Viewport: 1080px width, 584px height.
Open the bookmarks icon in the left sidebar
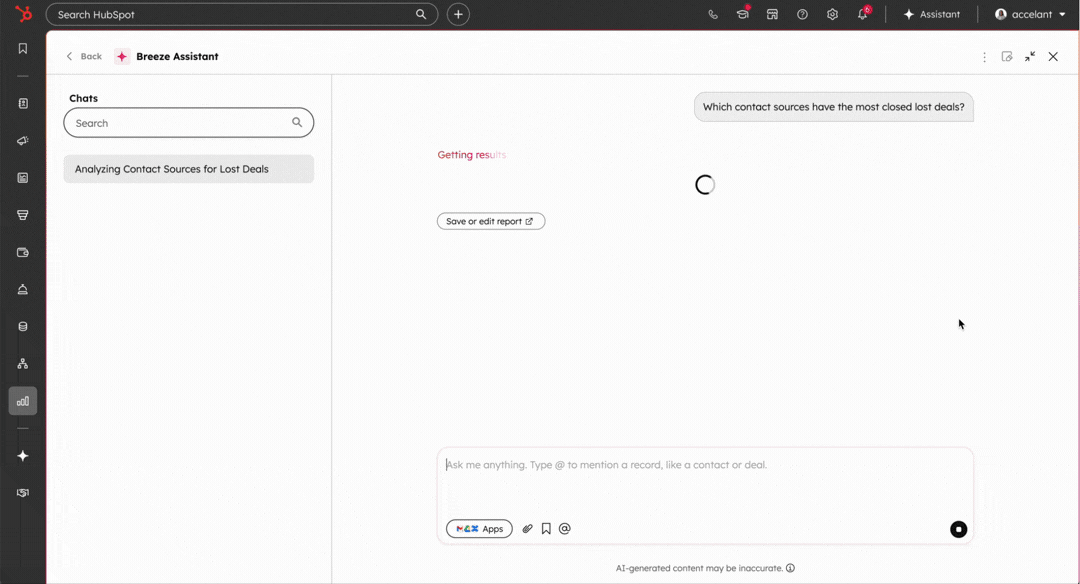click(x=21, y=47)
